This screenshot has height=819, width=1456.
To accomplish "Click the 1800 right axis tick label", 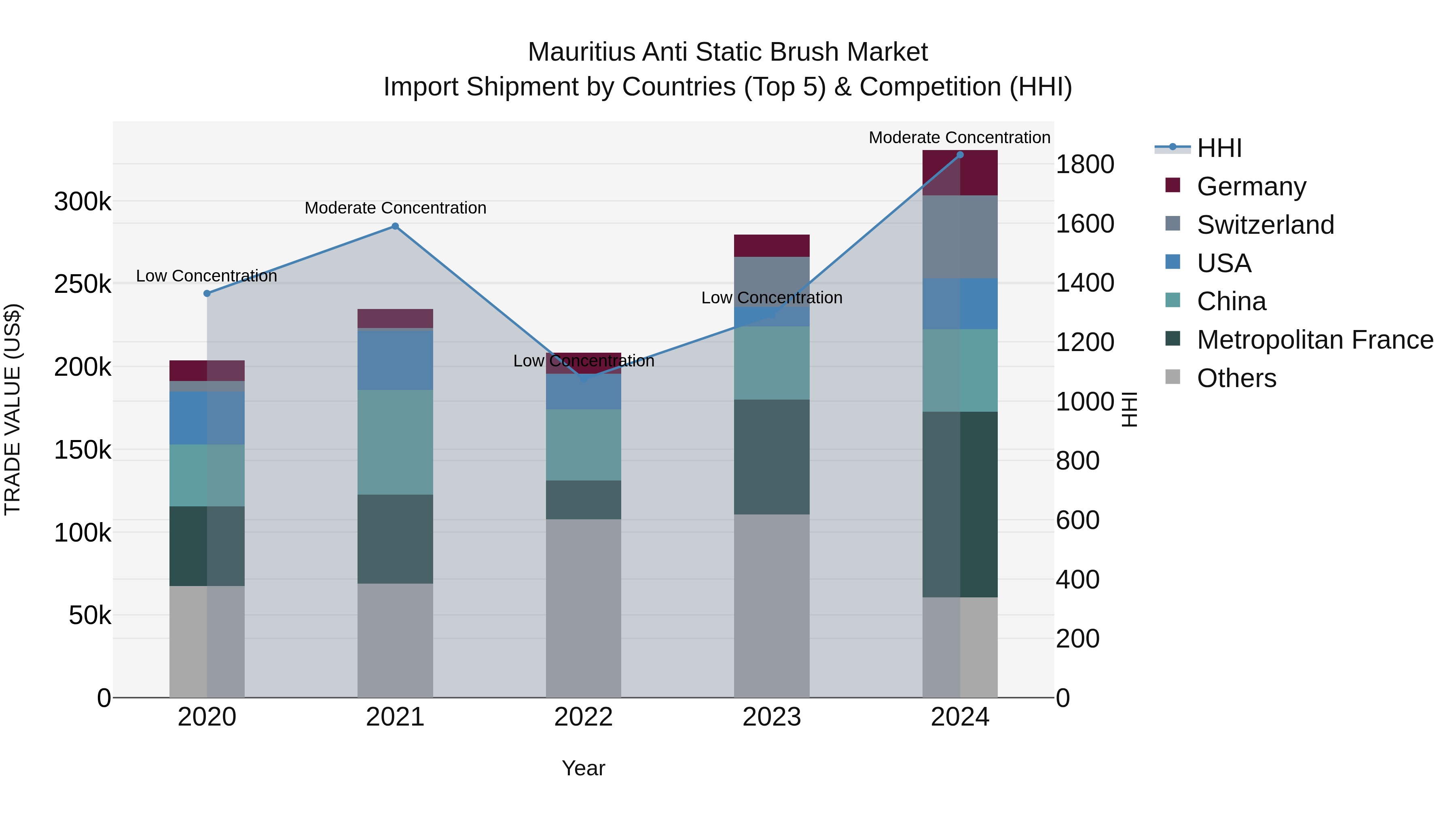I will point(1085,165).
